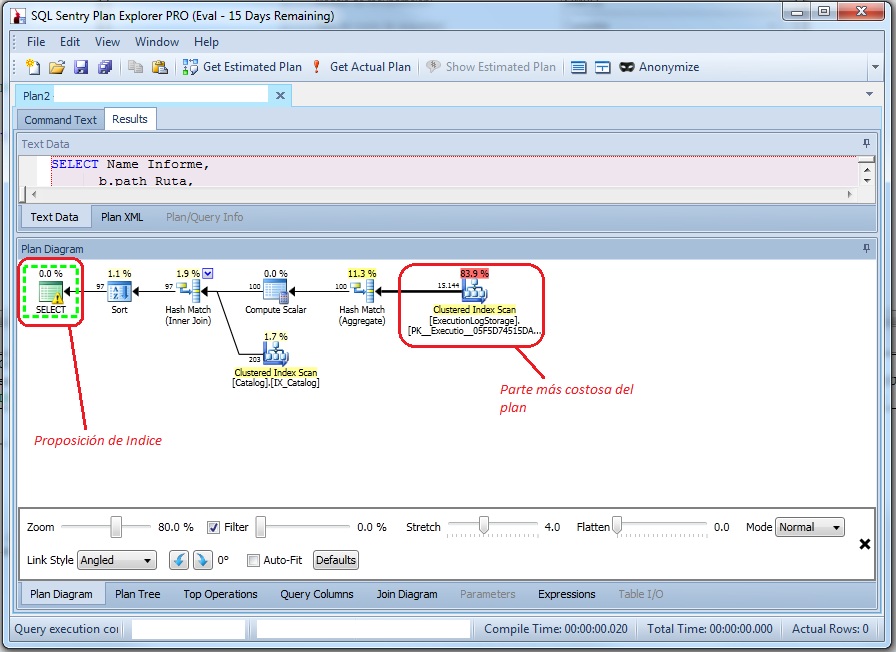Select the SELECT node icon in plan
The width and height of the screenshot is (896, 652).
click(50, 292)
